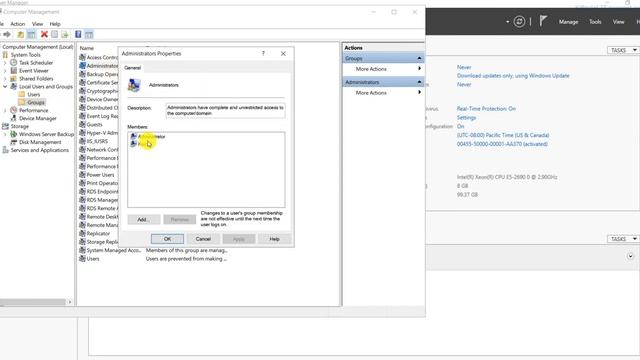Collapse the Local Users and Groups node
Viewport: 640px width, 360px height.
pos(5,87)
